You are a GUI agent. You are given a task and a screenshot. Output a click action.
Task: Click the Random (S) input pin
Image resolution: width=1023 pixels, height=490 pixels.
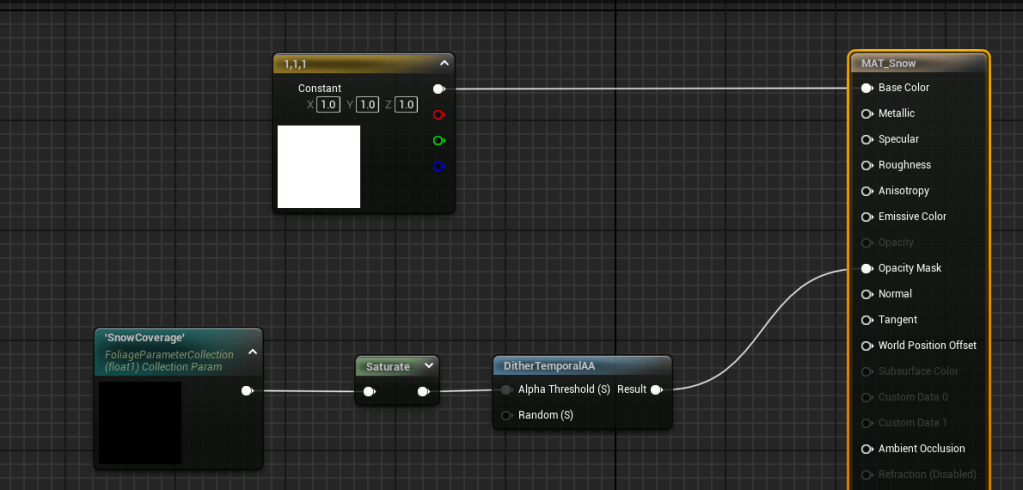pos(507,415)
